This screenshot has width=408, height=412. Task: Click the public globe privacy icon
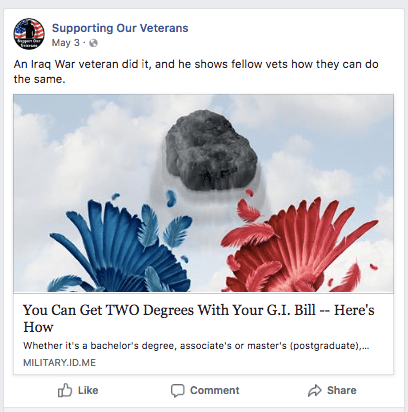pos(94,43)
